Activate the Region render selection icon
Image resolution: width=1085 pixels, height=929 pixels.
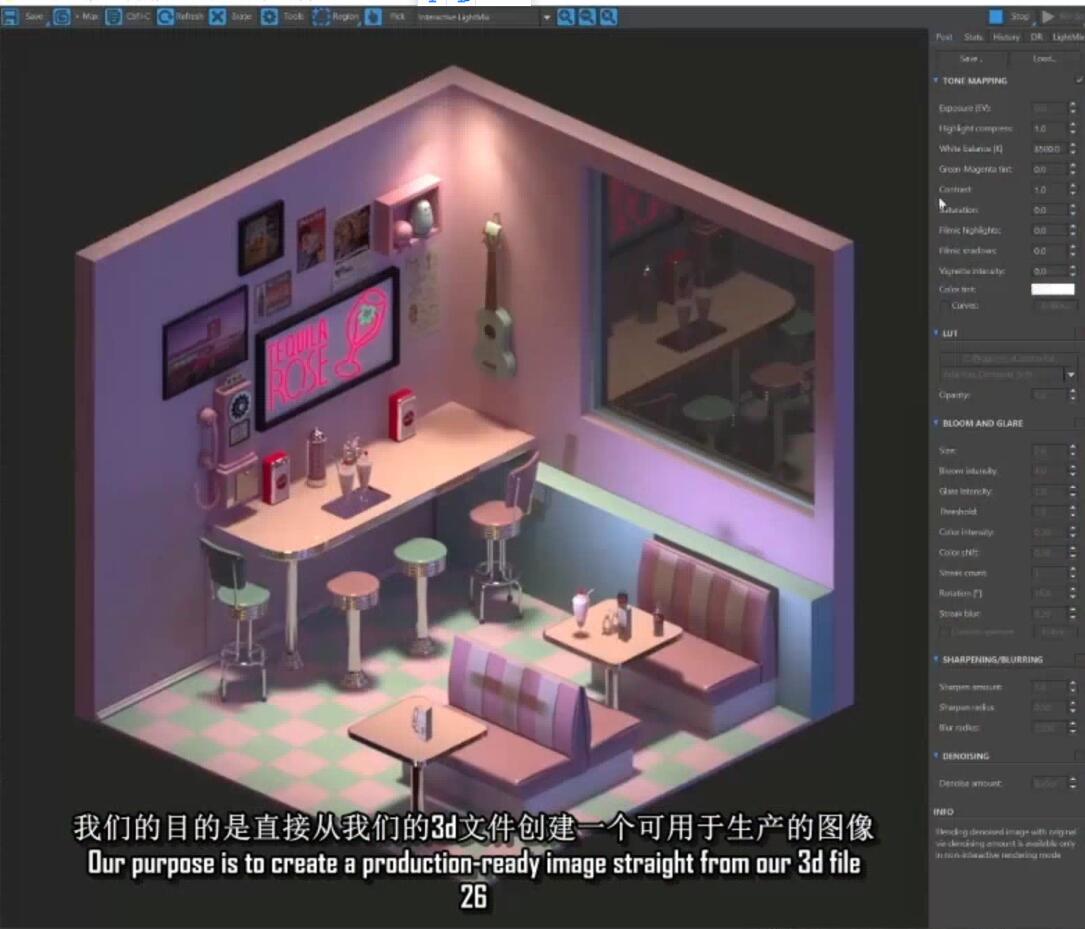(321, 17)
